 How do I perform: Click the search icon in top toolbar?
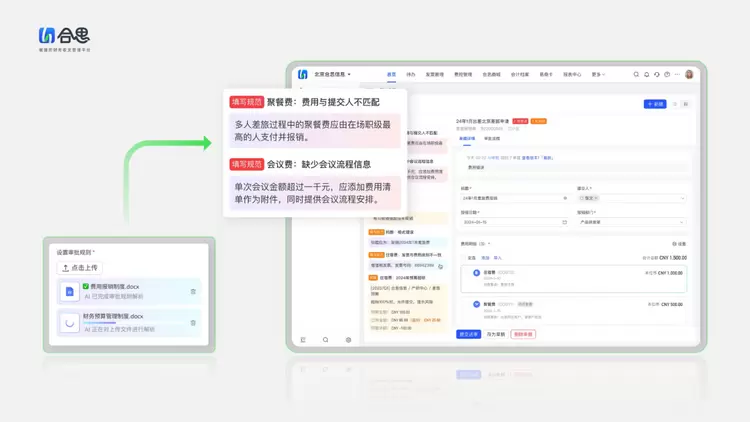pyautogui.click(x=637, y=74)
